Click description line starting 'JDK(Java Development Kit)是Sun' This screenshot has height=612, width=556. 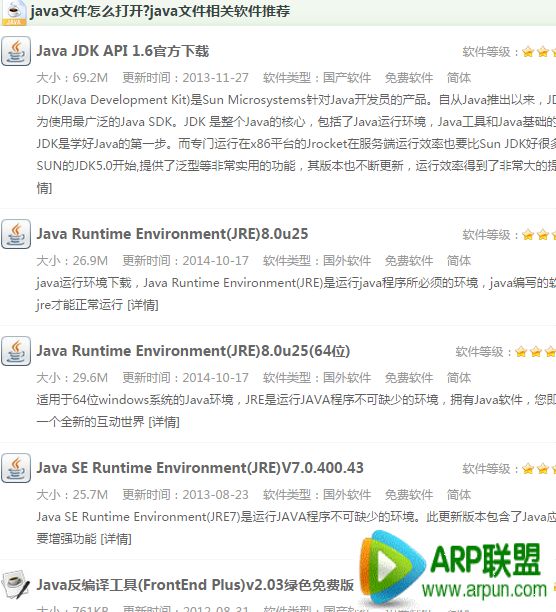tap(296, 100)
